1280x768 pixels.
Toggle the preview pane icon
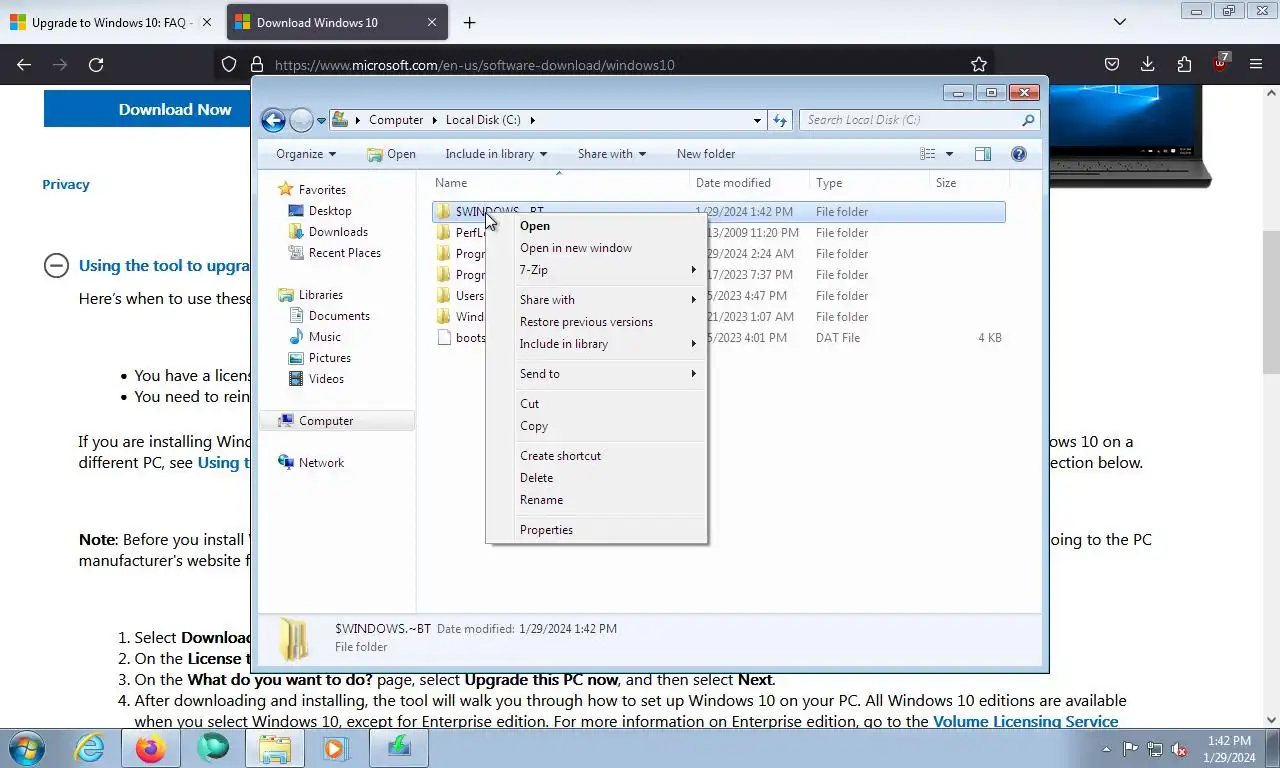pos(983,154)
